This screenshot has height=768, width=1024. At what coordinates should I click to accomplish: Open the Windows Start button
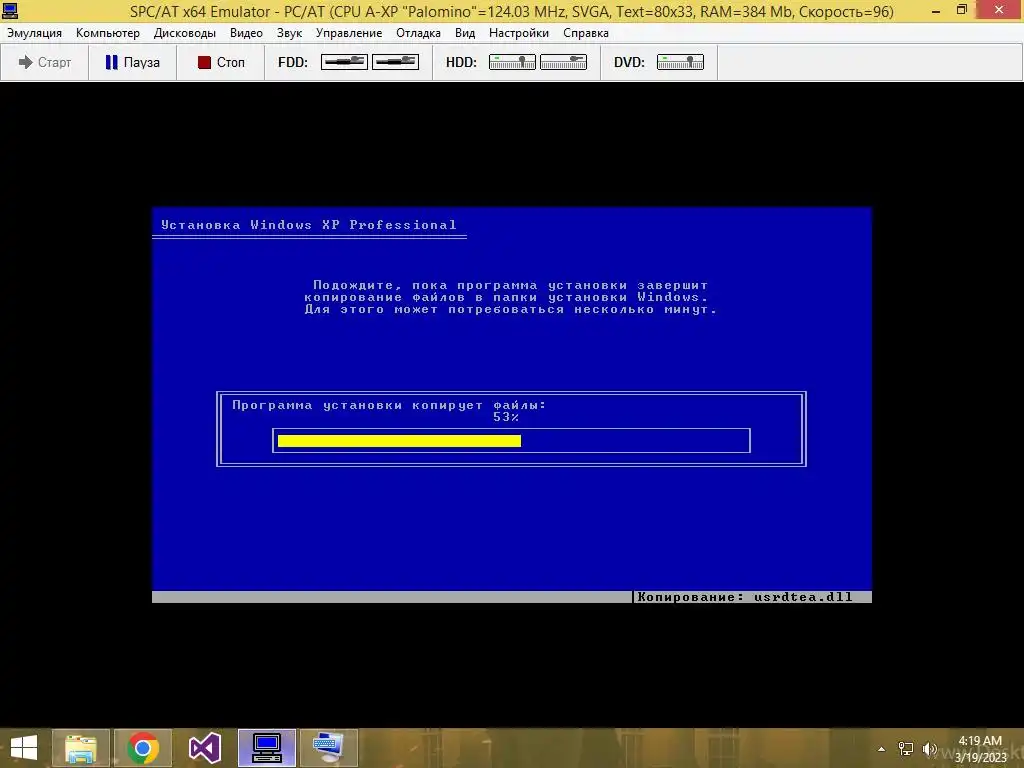(x=24, y=748)
